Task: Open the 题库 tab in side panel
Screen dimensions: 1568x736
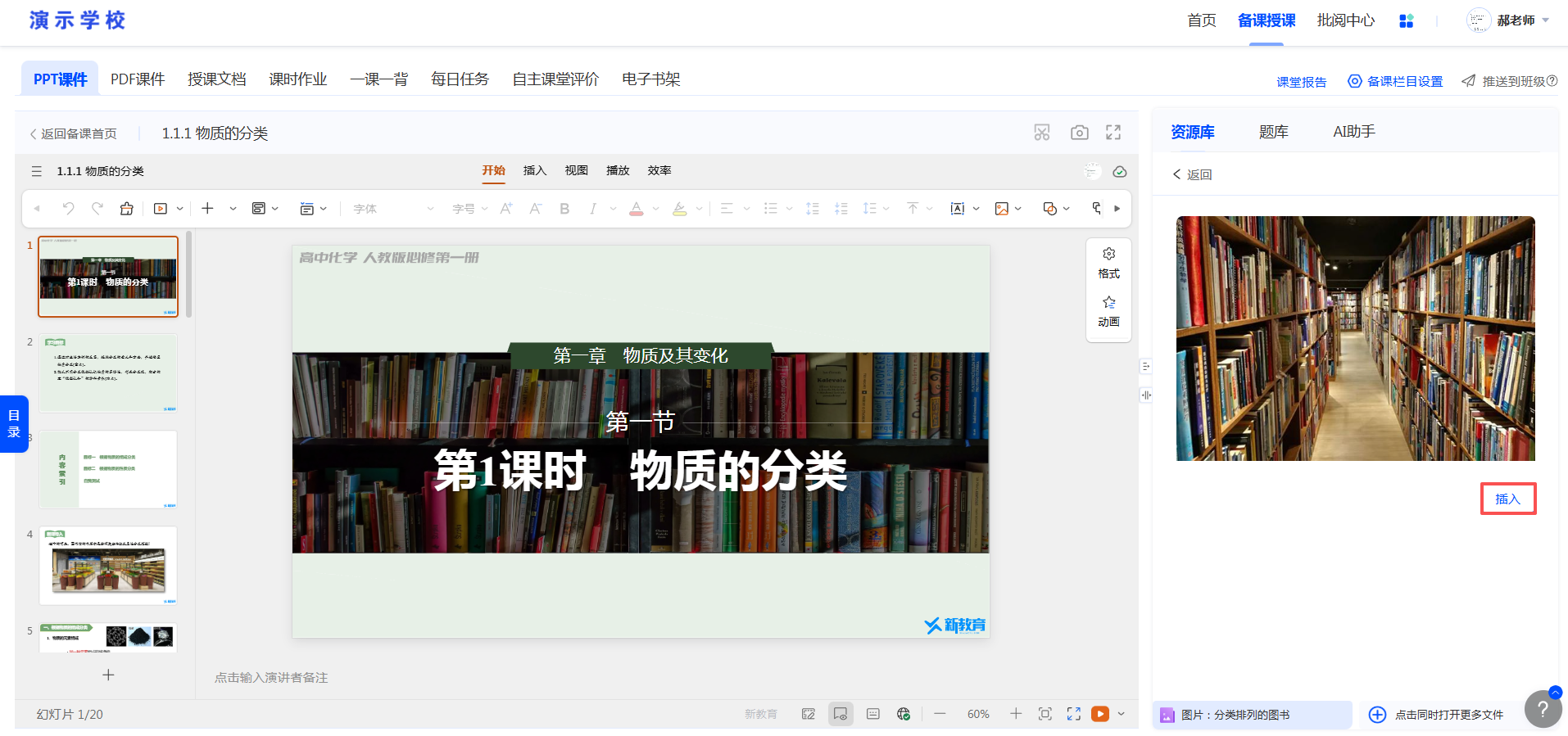Action: tap(1274, 132)
